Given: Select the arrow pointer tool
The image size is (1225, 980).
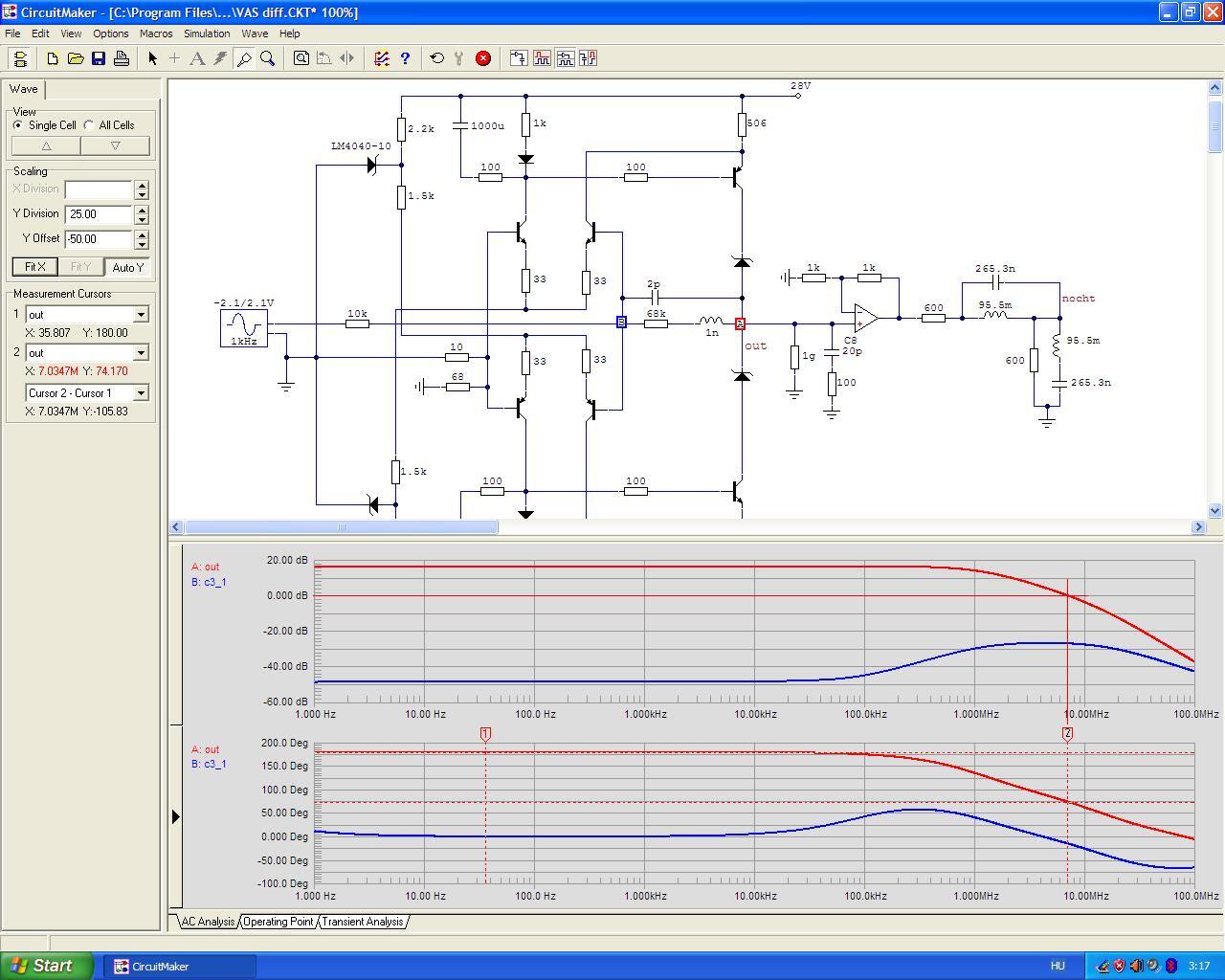Looking at the screenshot, I should (152, 58).
